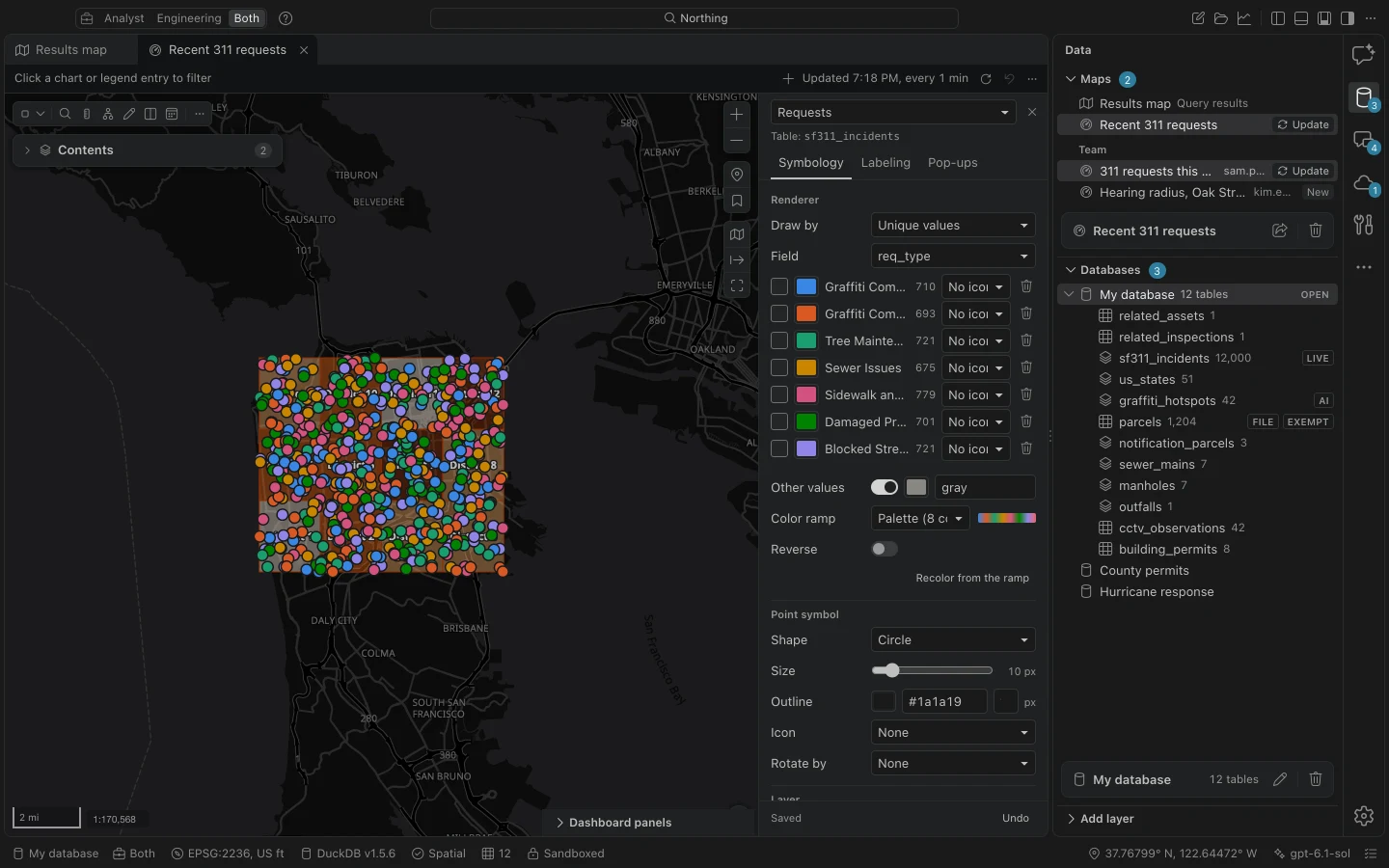The width and height of the screenshot is (1389, 868).
Task: Zoom out with the map minus button
Action: [x=737, y=140]
